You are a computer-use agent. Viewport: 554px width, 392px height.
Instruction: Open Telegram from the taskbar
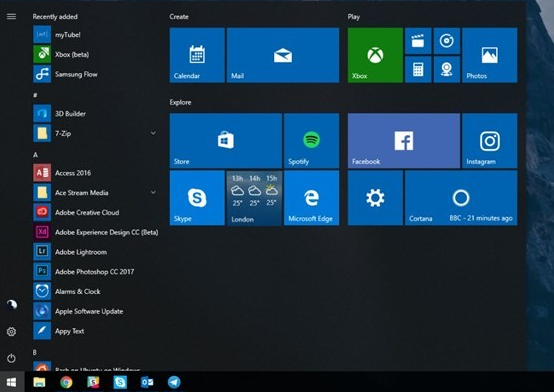(174, 382)
